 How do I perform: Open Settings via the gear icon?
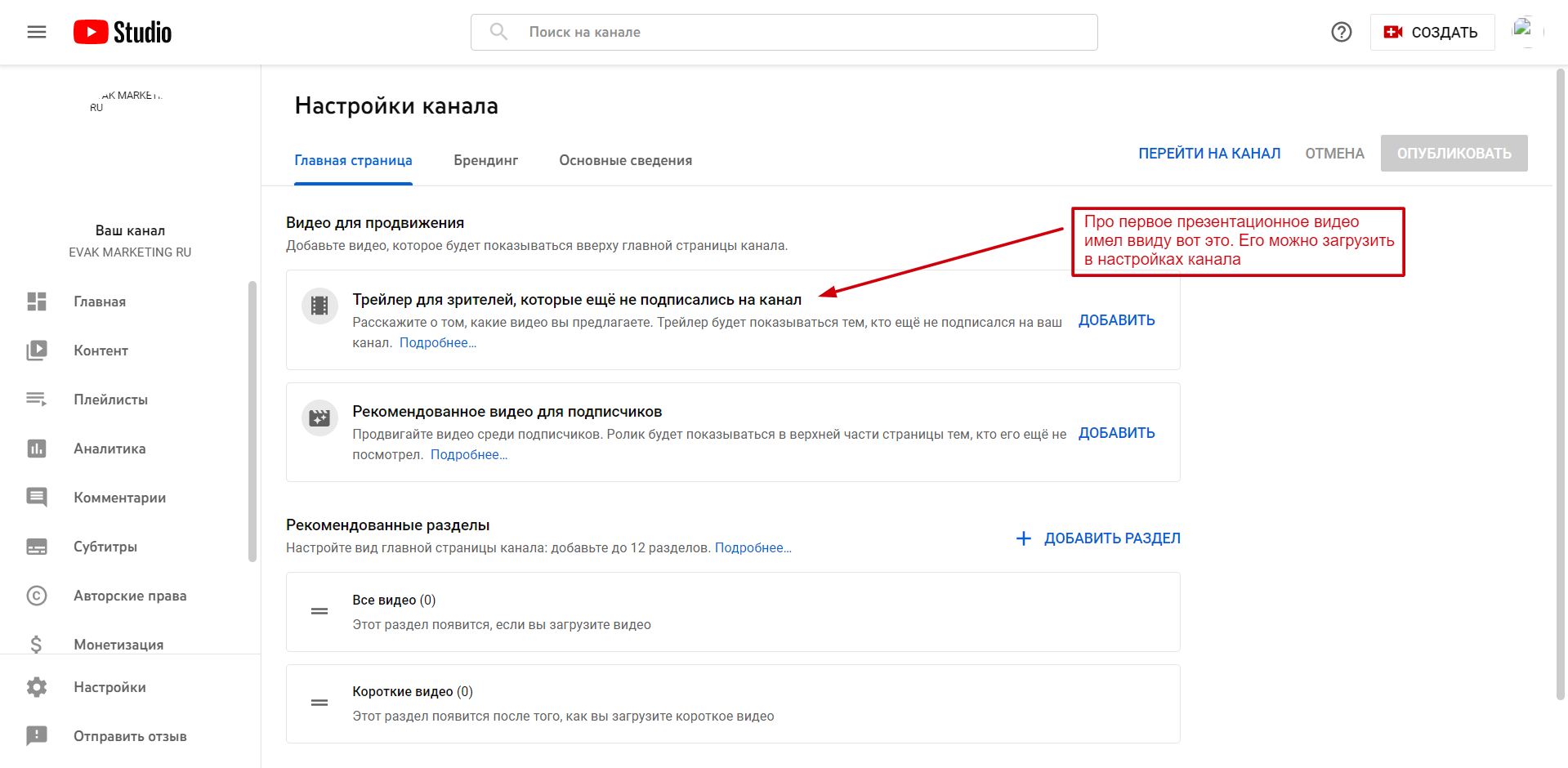(x=37, y=687)
